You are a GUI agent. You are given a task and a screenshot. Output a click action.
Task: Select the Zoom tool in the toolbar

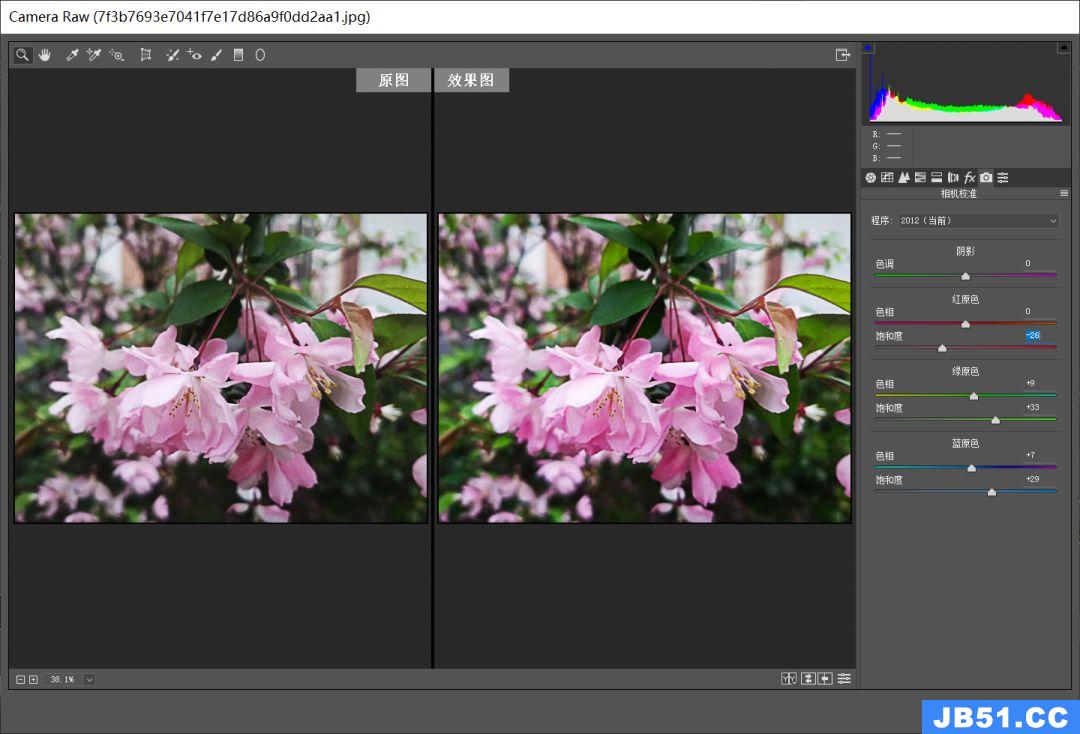(x=22, y=55)
